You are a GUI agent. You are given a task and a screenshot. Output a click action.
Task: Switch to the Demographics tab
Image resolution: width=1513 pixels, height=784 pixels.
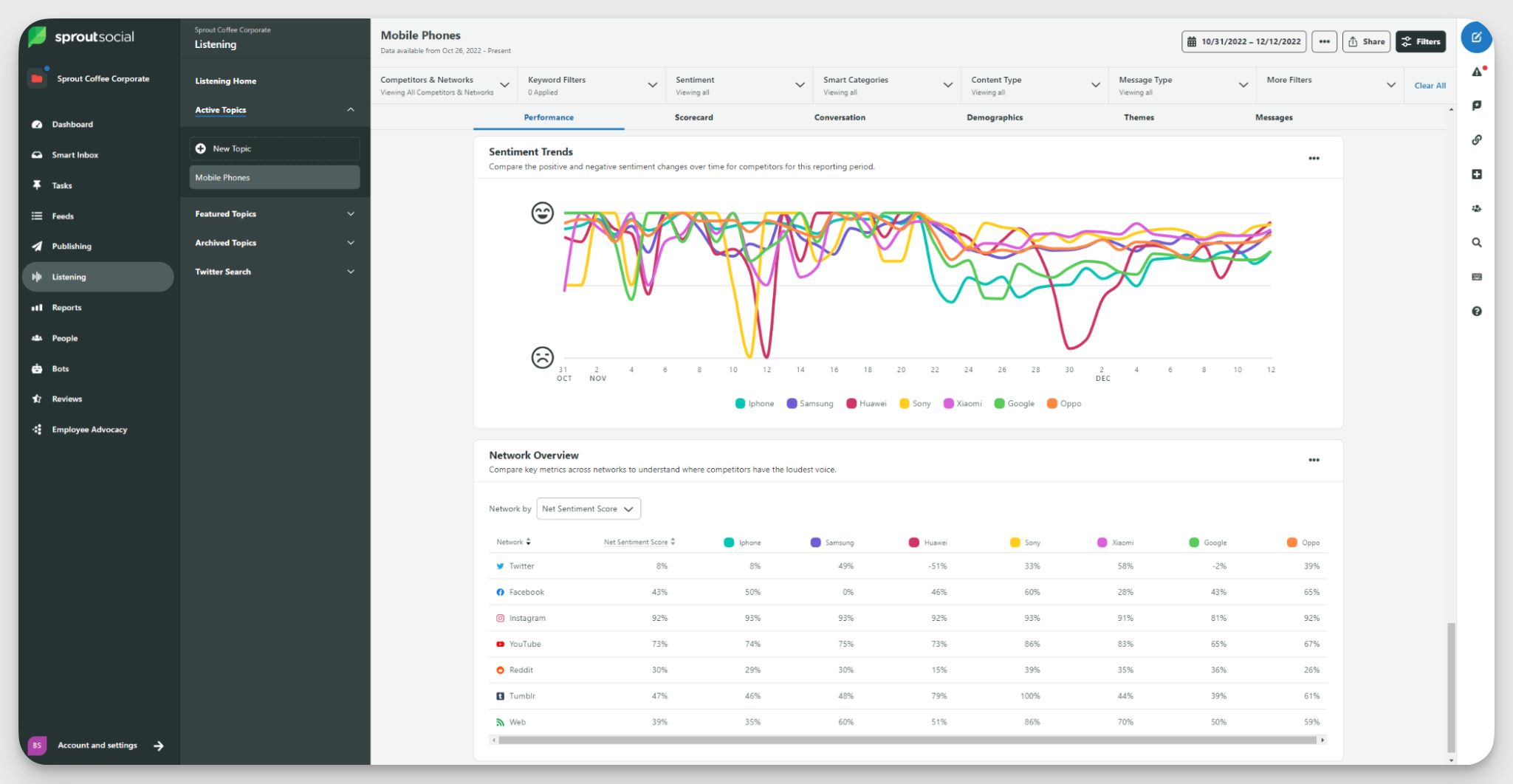click(995, 117)
